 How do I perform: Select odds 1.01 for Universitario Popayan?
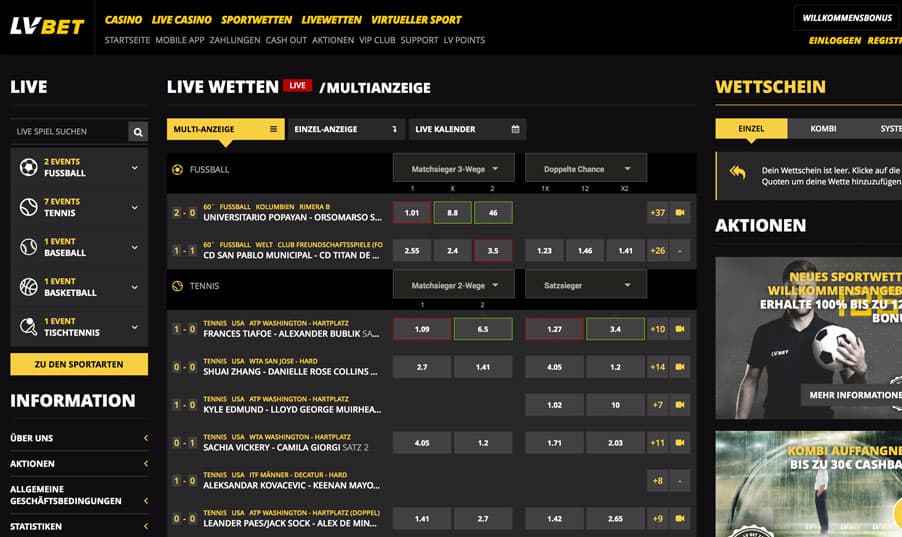[x=412, y=212]
